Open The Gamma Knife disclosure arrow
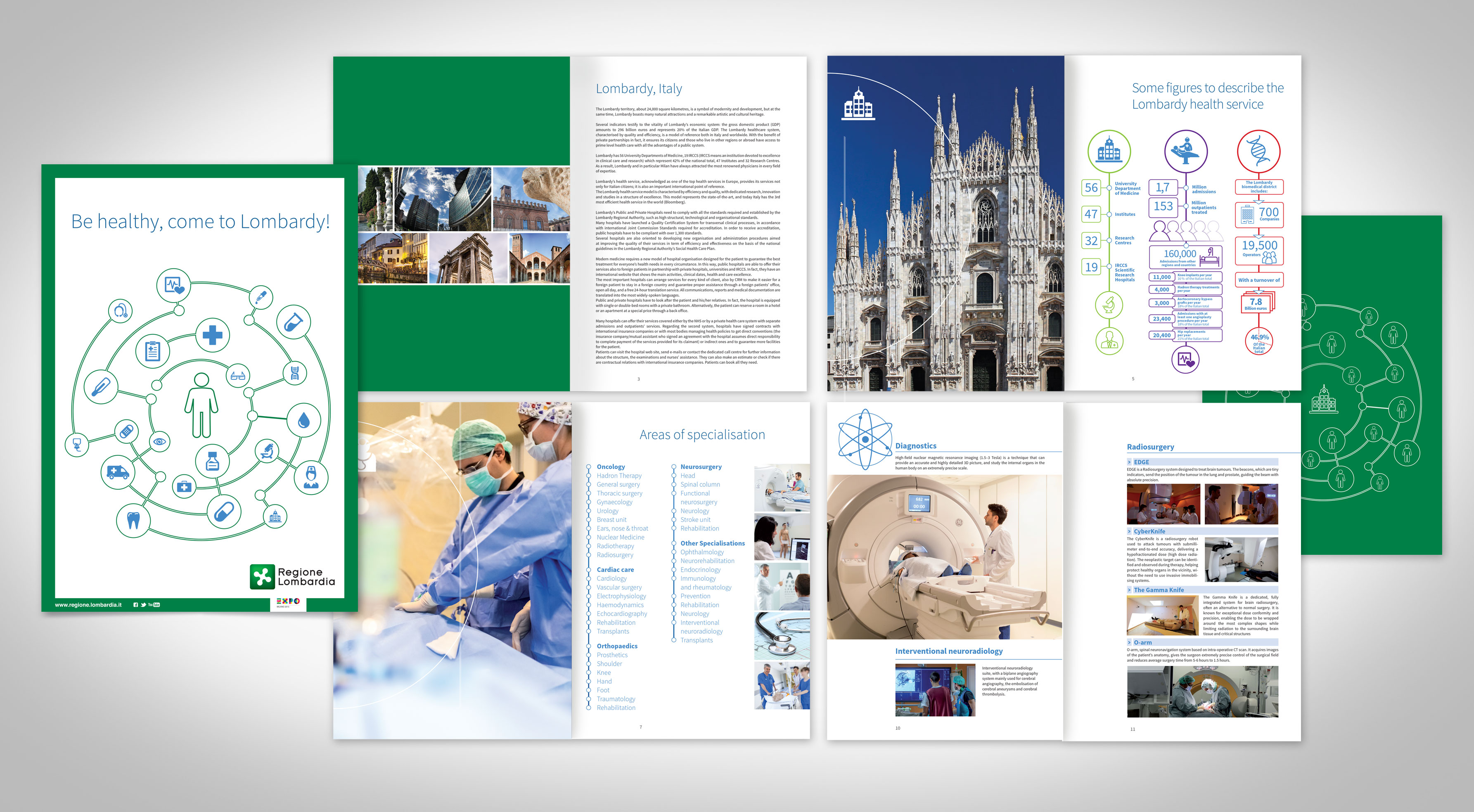The width and height of the screenshot is (1474, 812). (1129, 590)
